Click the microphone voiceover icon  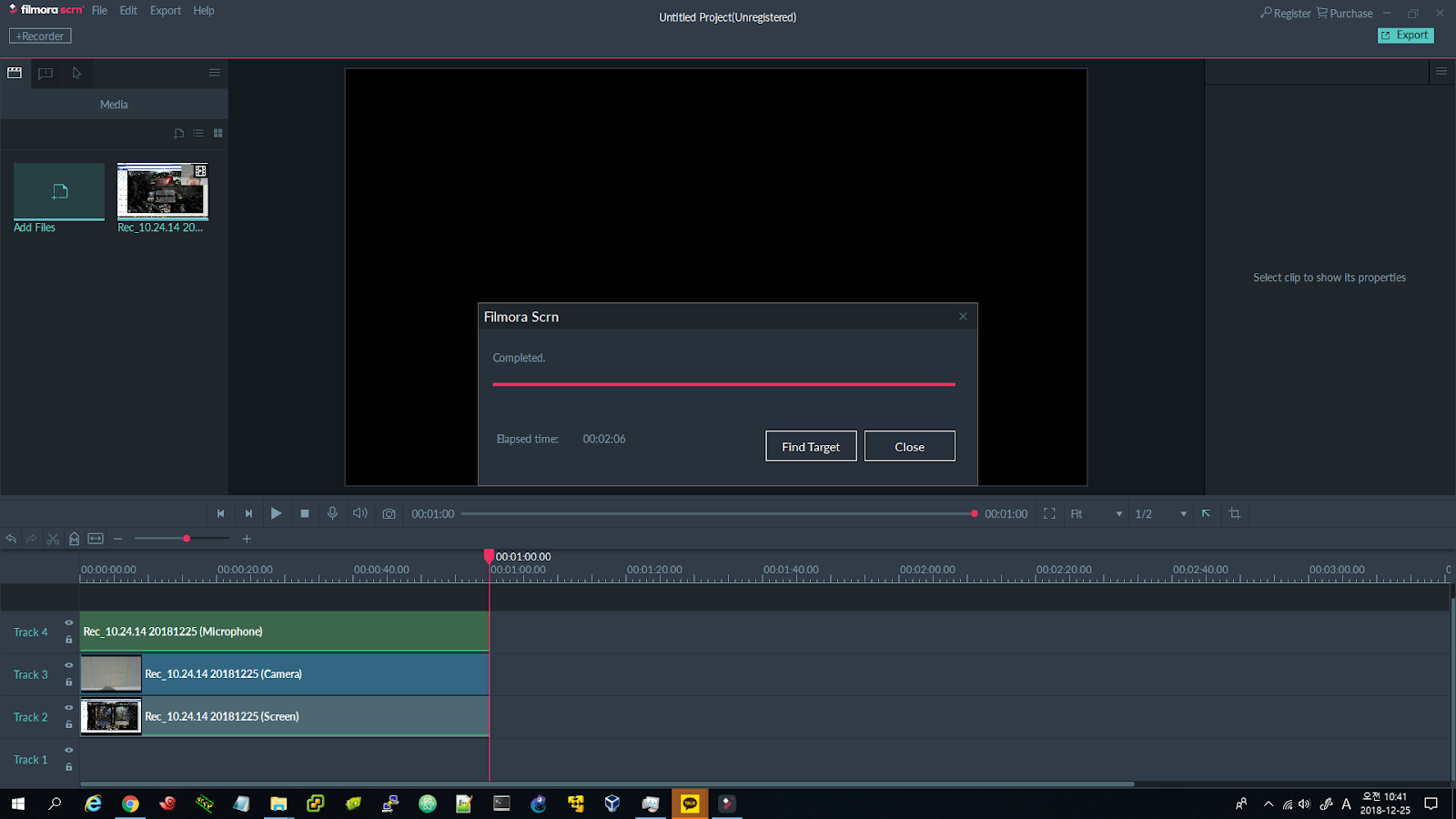[332, 513]
